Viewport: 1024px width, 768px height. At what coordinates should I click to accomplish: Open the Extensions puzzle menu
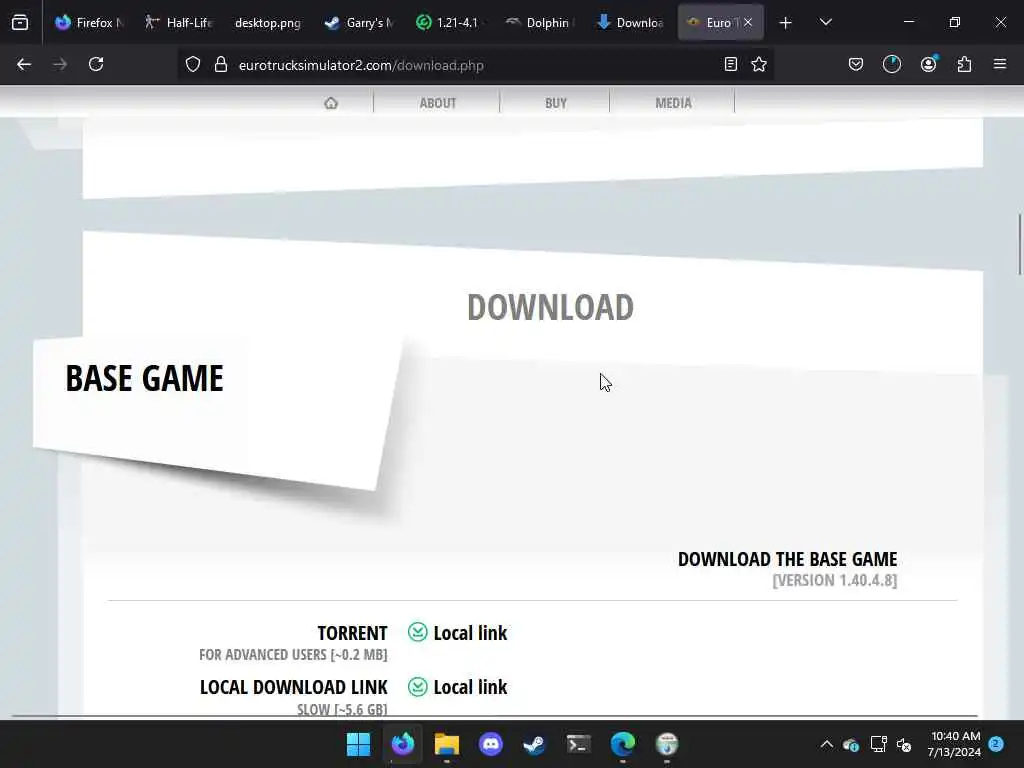(x=964, y=65)
